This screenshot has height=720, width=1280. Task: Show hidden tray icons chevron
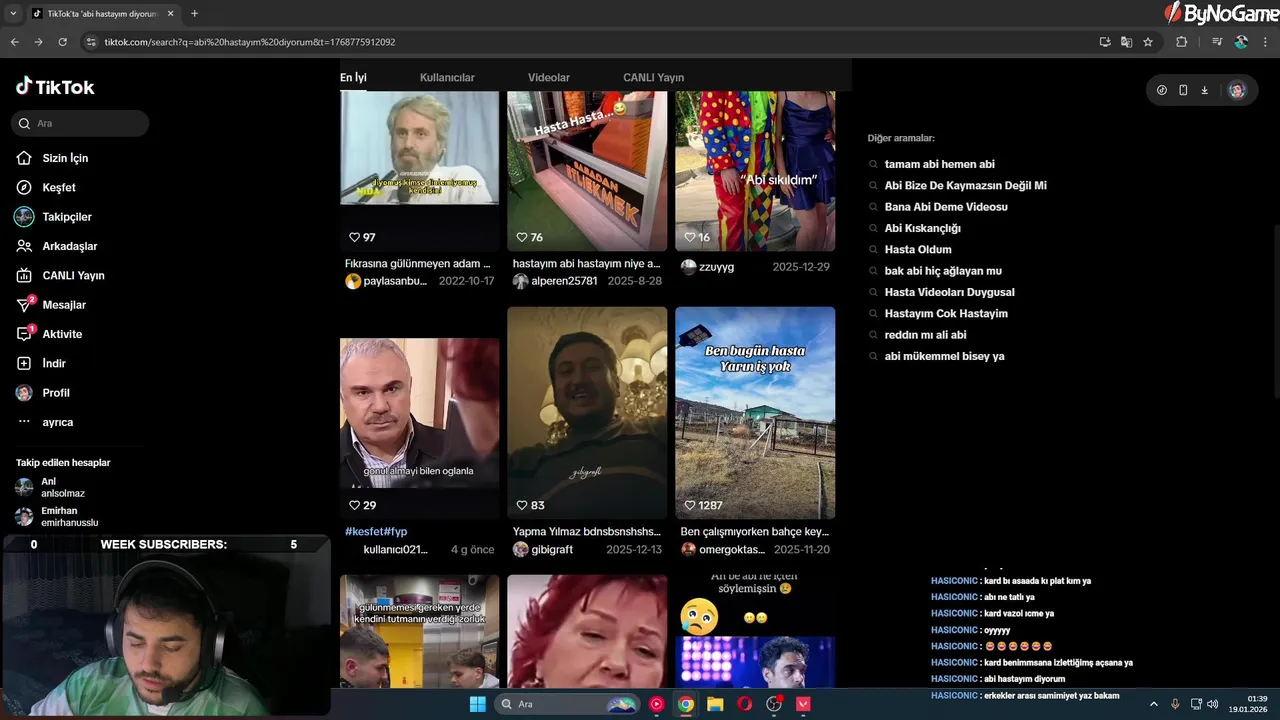(1153, 704)
